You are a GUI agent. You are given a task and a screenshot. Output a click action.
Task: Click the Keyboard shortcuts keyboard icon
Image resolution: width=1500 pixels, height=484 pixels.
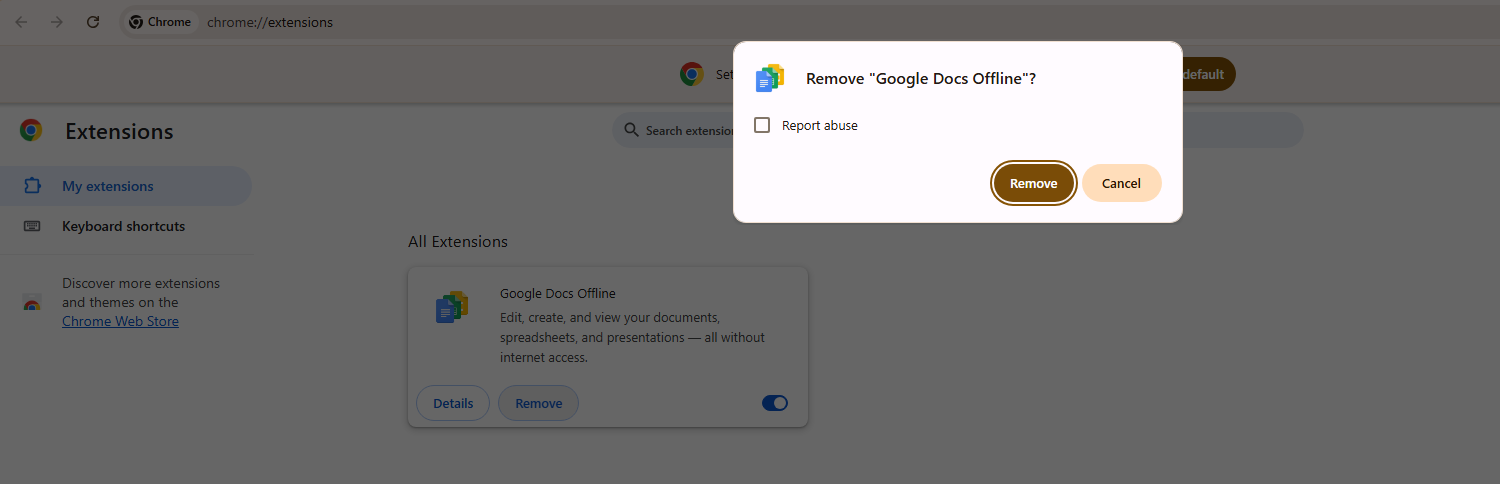[x=32, y=226]
